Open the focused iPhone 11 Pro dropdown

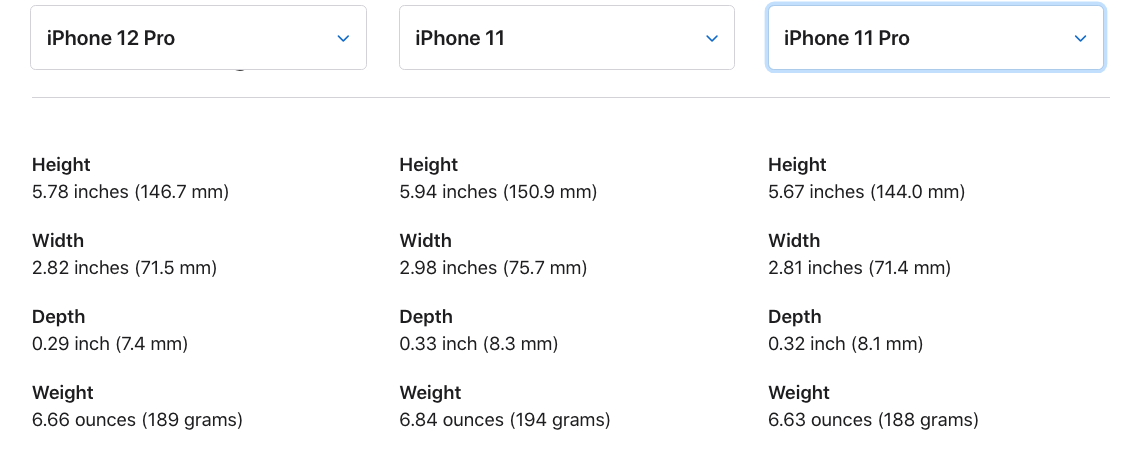(x=935, y=38)
